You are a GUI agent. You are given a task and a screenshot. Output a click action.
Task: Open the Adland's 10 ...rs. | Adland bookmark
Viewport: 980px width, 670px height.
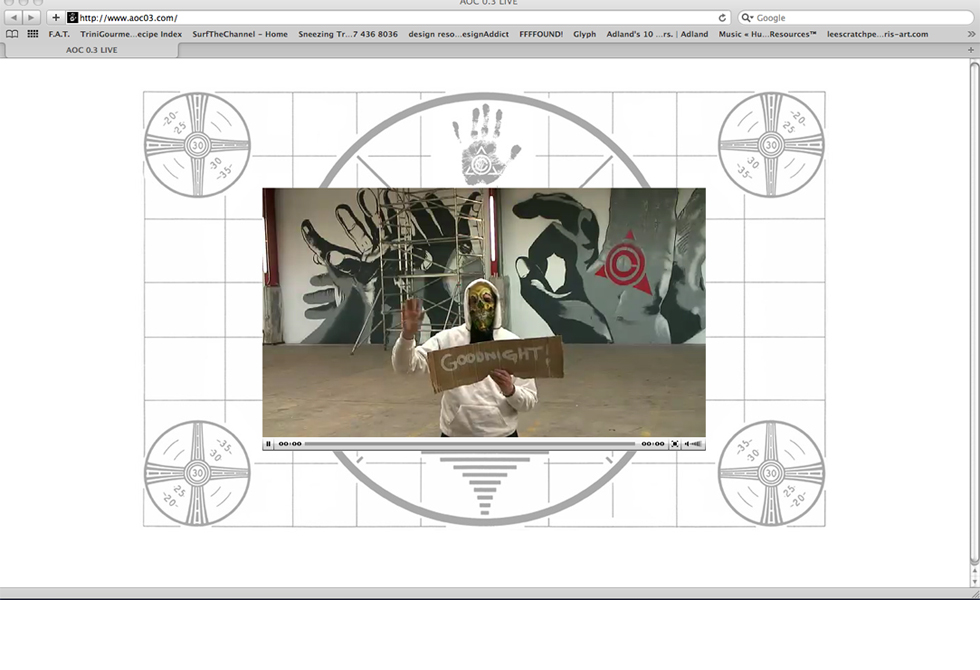657,34
